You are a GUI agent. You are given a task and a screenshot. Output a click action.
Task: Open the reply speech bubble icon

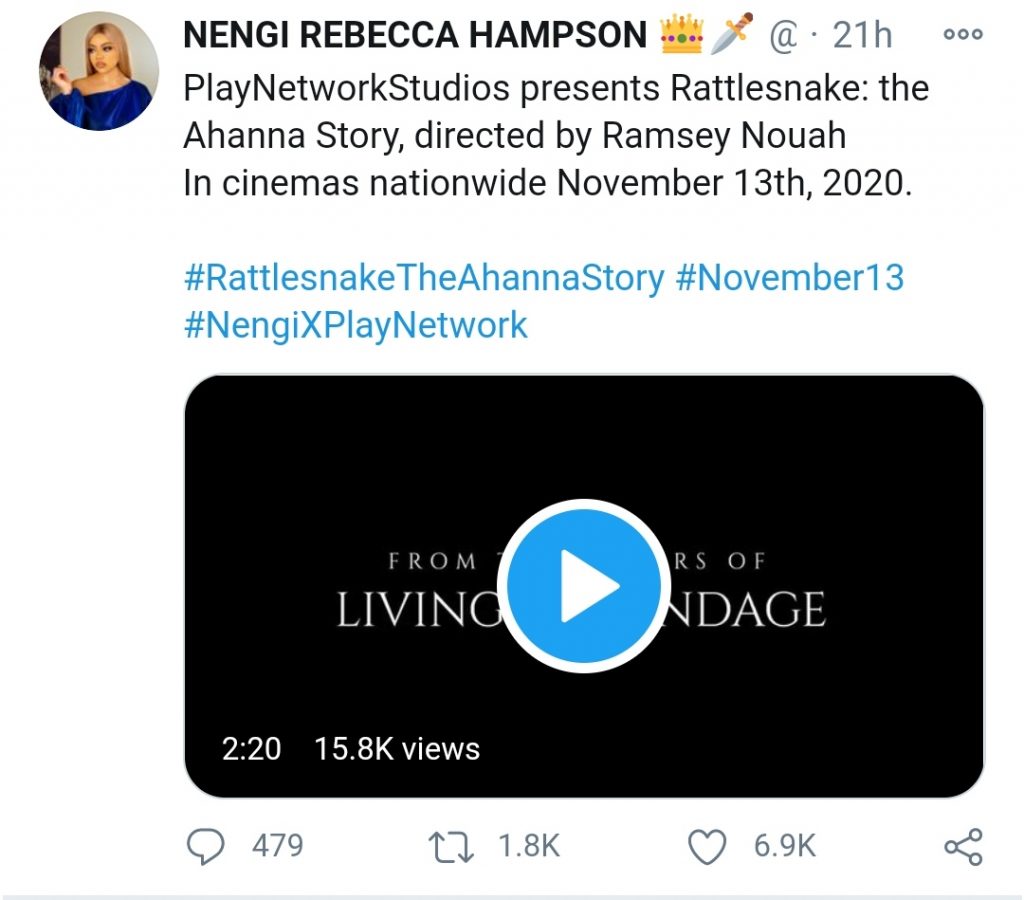click(x=206, y=846)
